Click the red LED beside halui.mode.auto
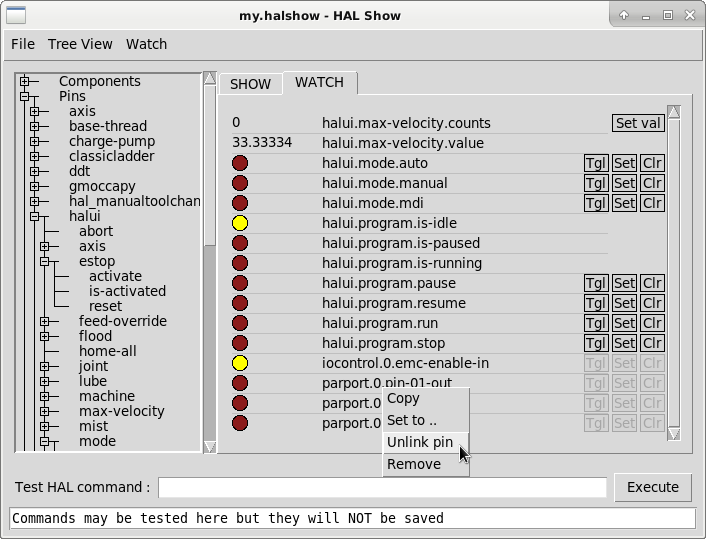The image size is (706, 539). click(x=240, y=163)
